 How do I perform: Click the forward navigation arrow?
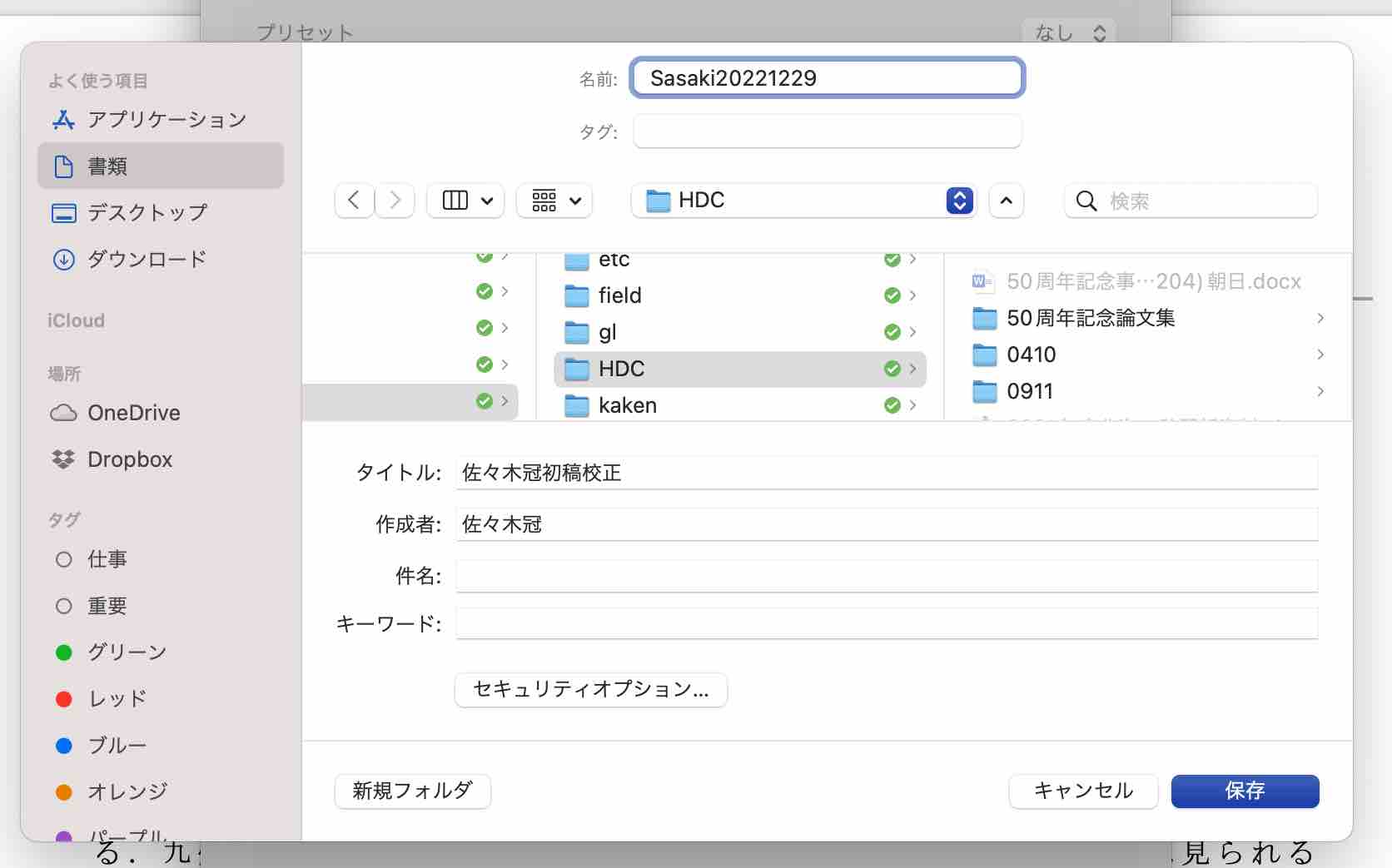(395, 201)
